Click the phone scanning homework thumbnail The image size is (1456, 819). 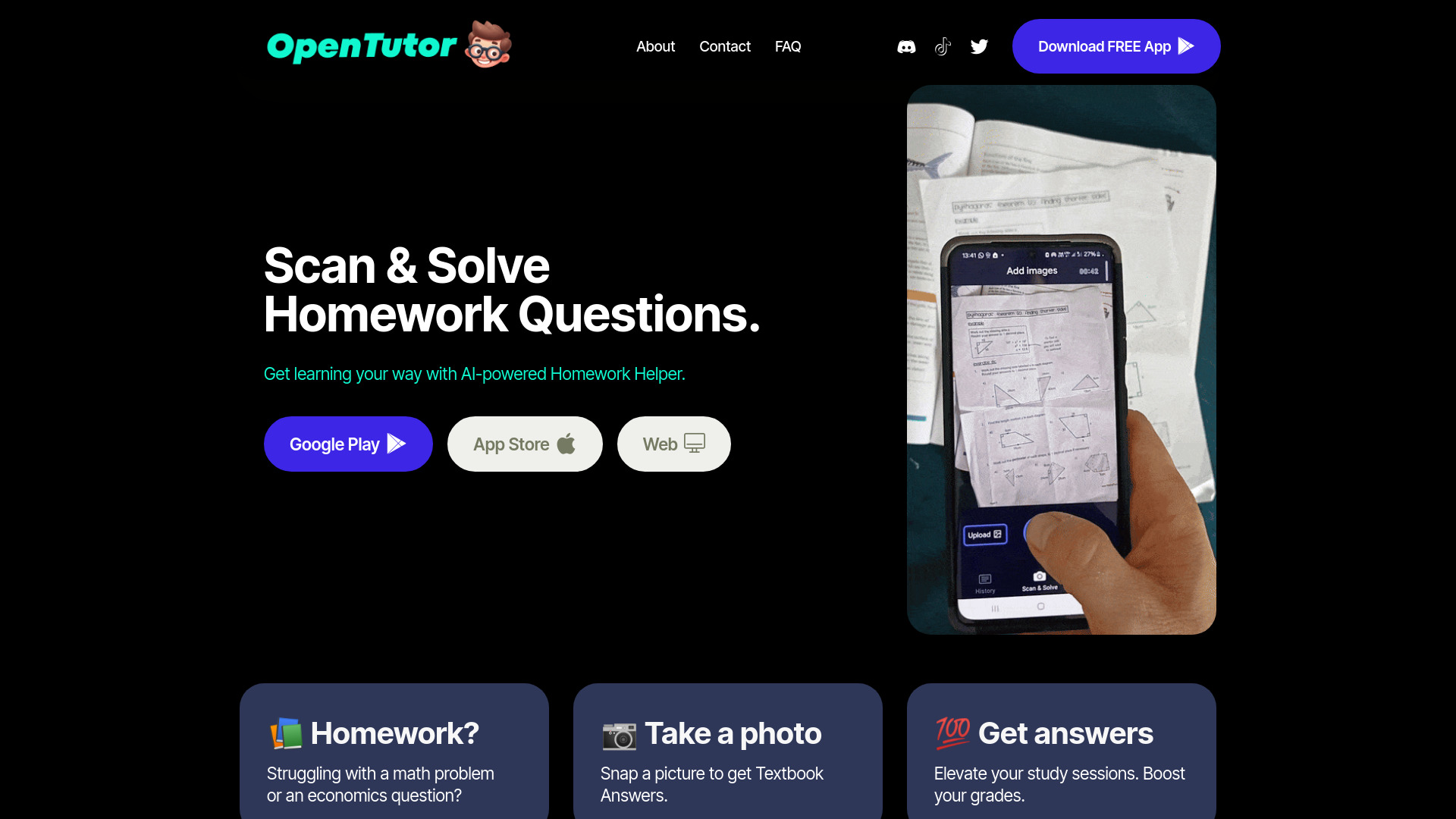tap(1061, 360)
